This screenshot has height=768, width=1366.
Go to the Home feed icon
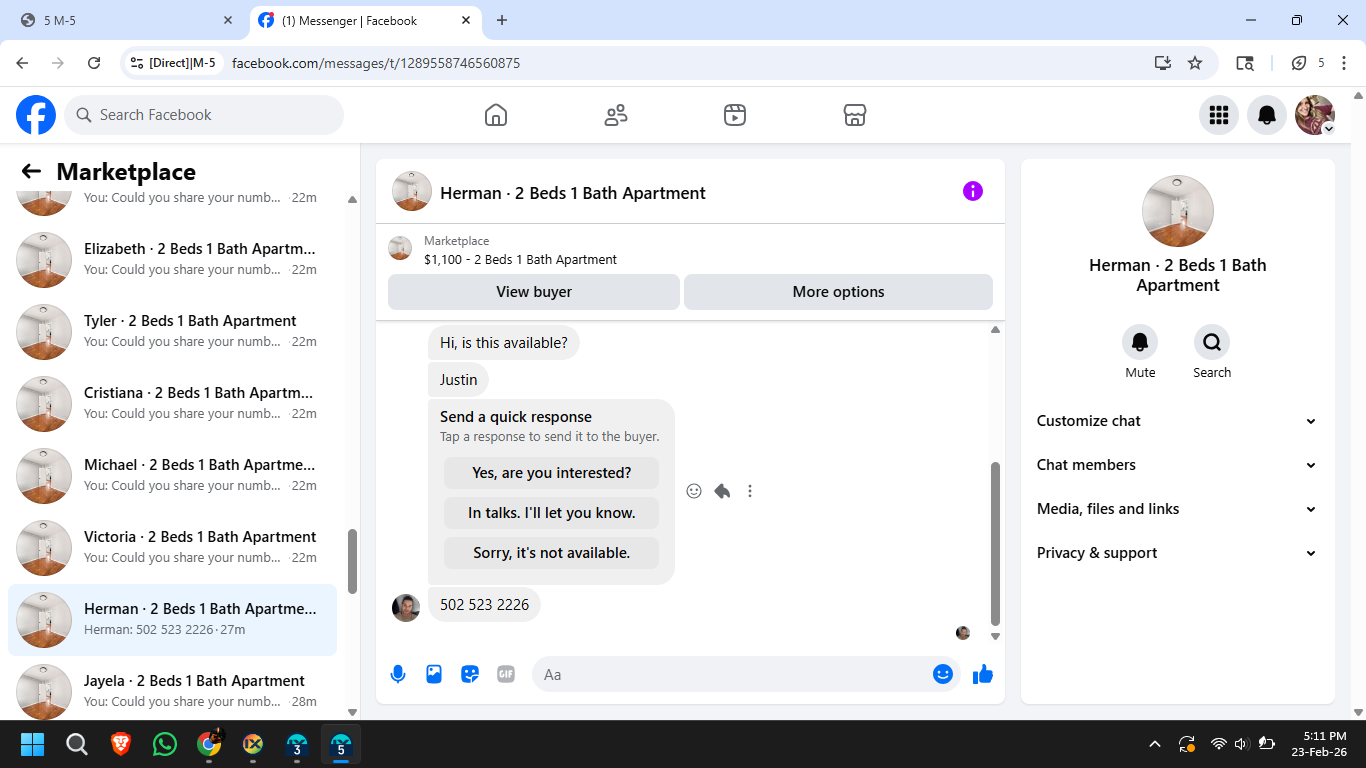pos(496,115)
